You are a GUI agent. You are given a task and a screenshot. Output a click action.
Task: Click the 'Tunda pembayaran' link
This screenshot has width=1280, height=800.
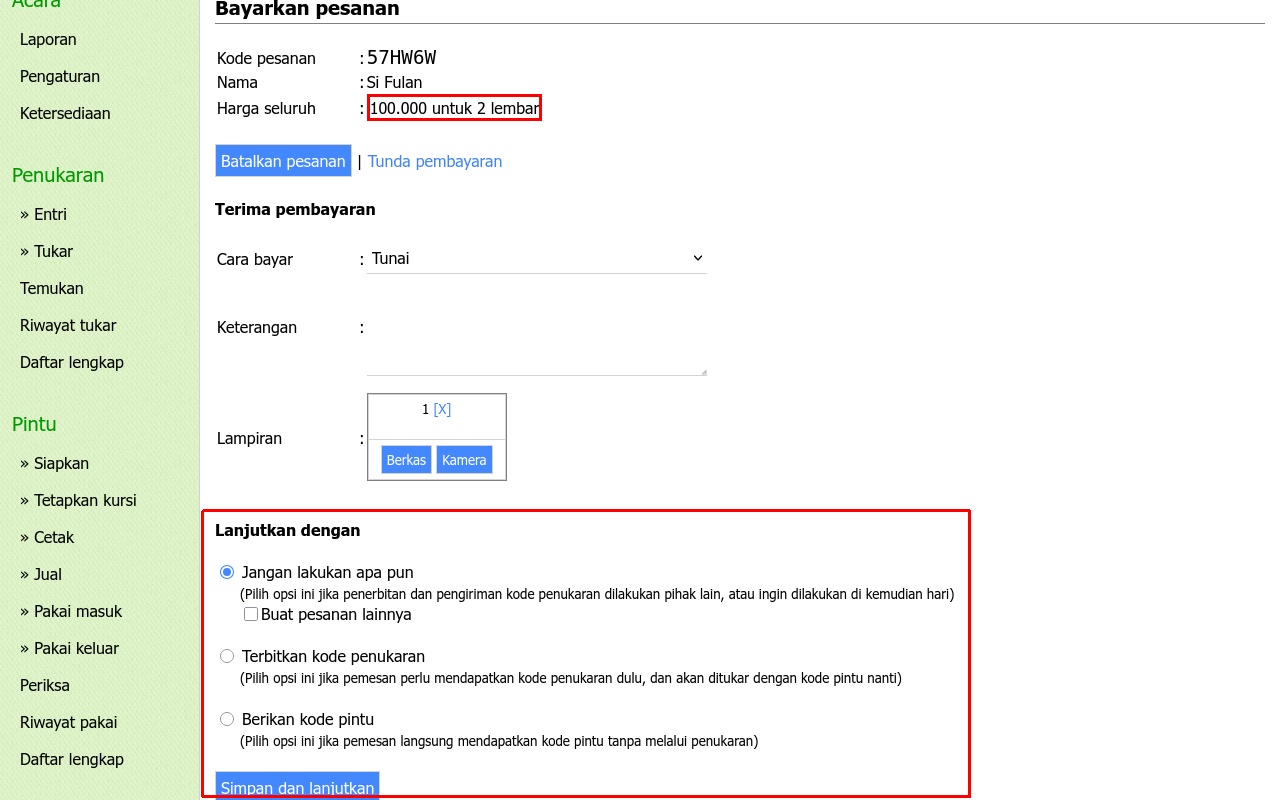coord(435,161)
